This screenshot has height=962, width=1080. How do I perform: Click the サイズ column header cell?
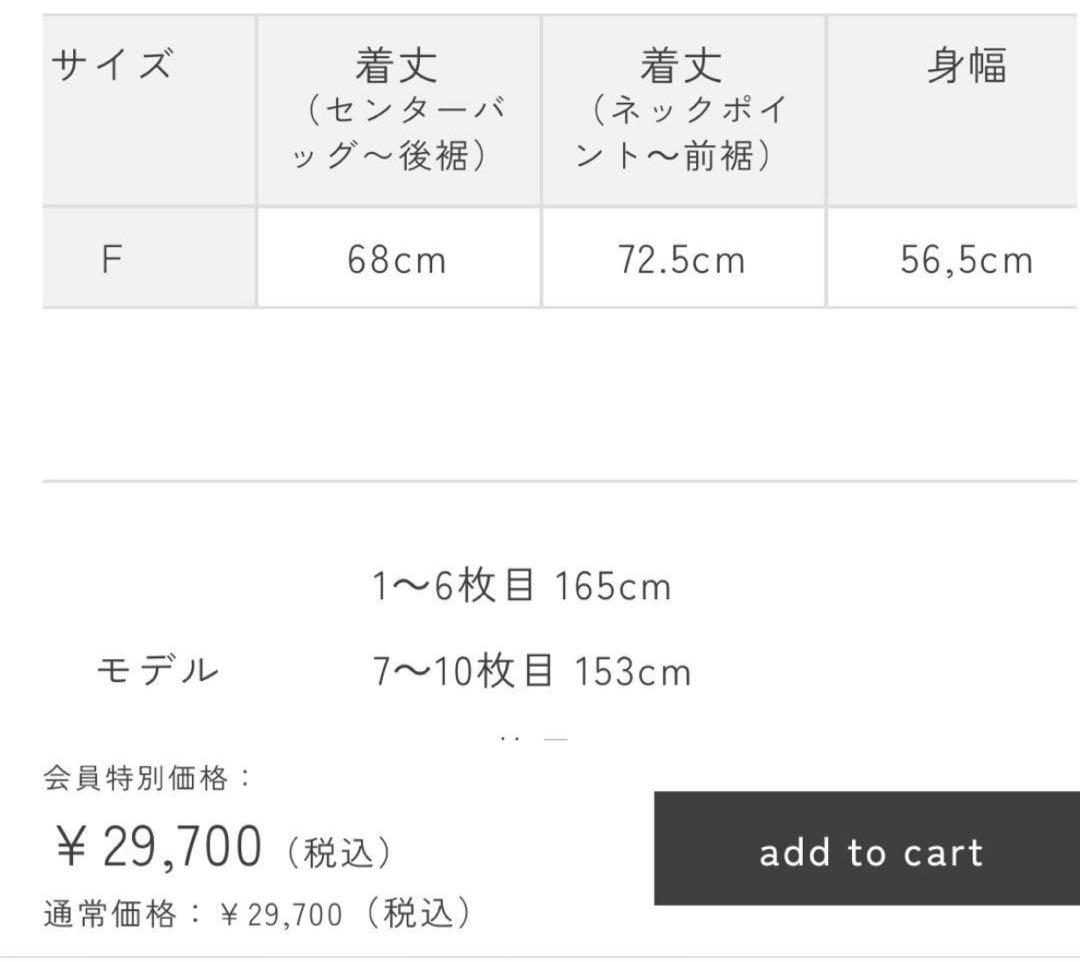coord(112,67)
